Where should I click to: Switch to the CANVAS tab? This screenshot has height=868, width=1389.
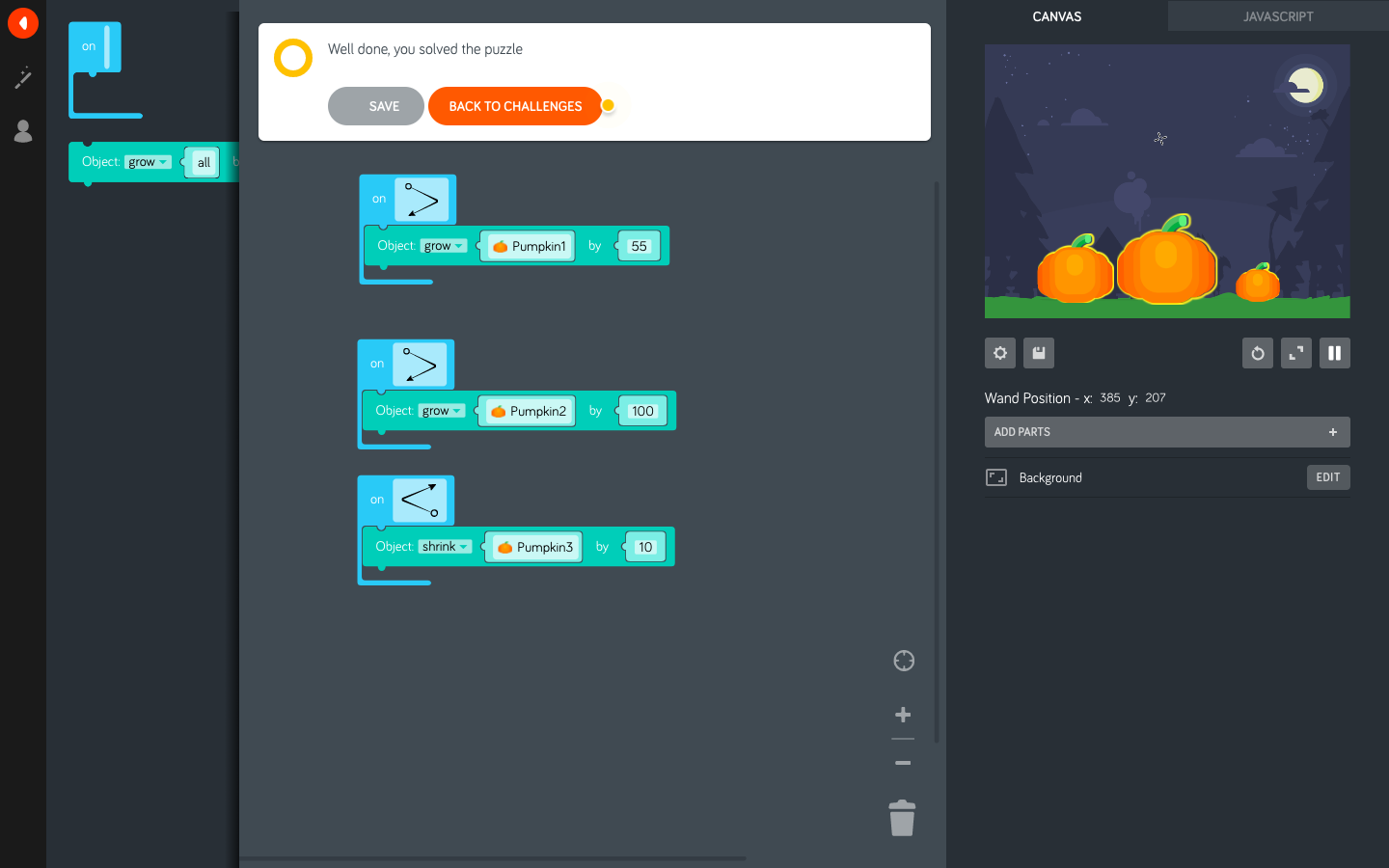tap(1056, 16)
